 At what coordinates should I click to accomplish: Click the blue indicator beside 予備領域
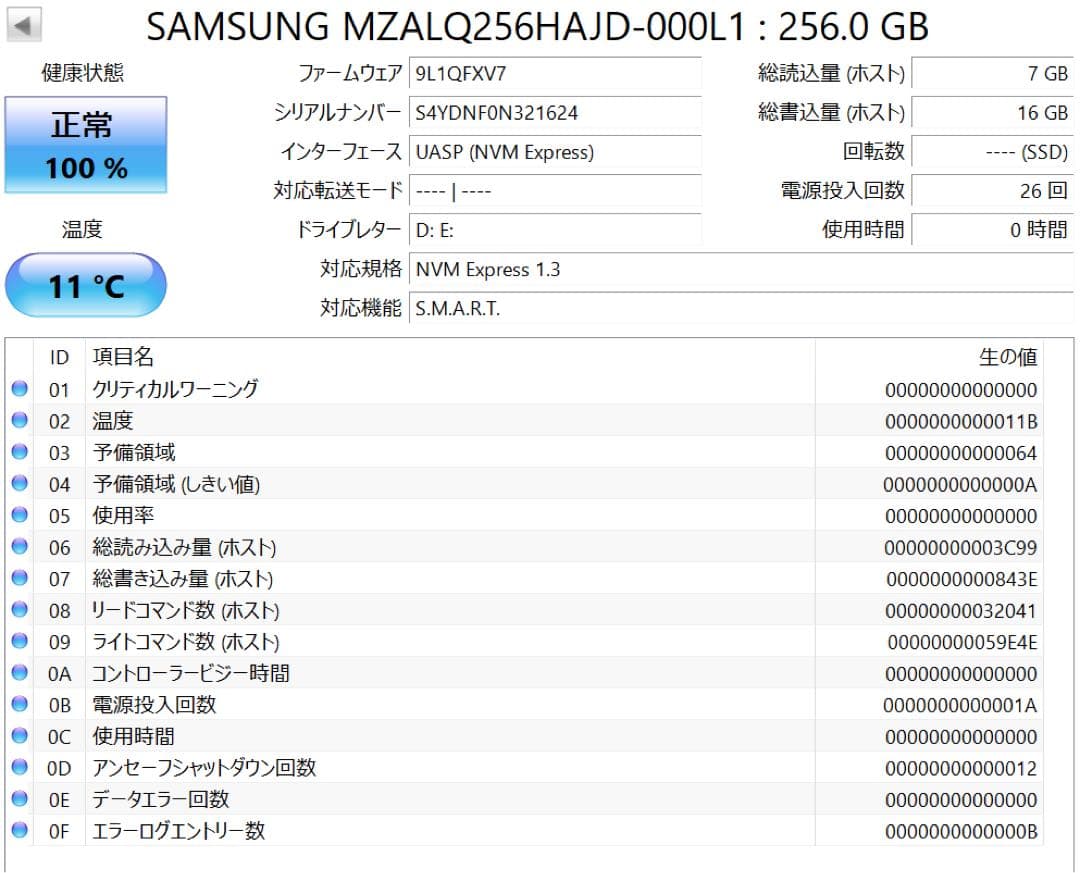(18, 452)
